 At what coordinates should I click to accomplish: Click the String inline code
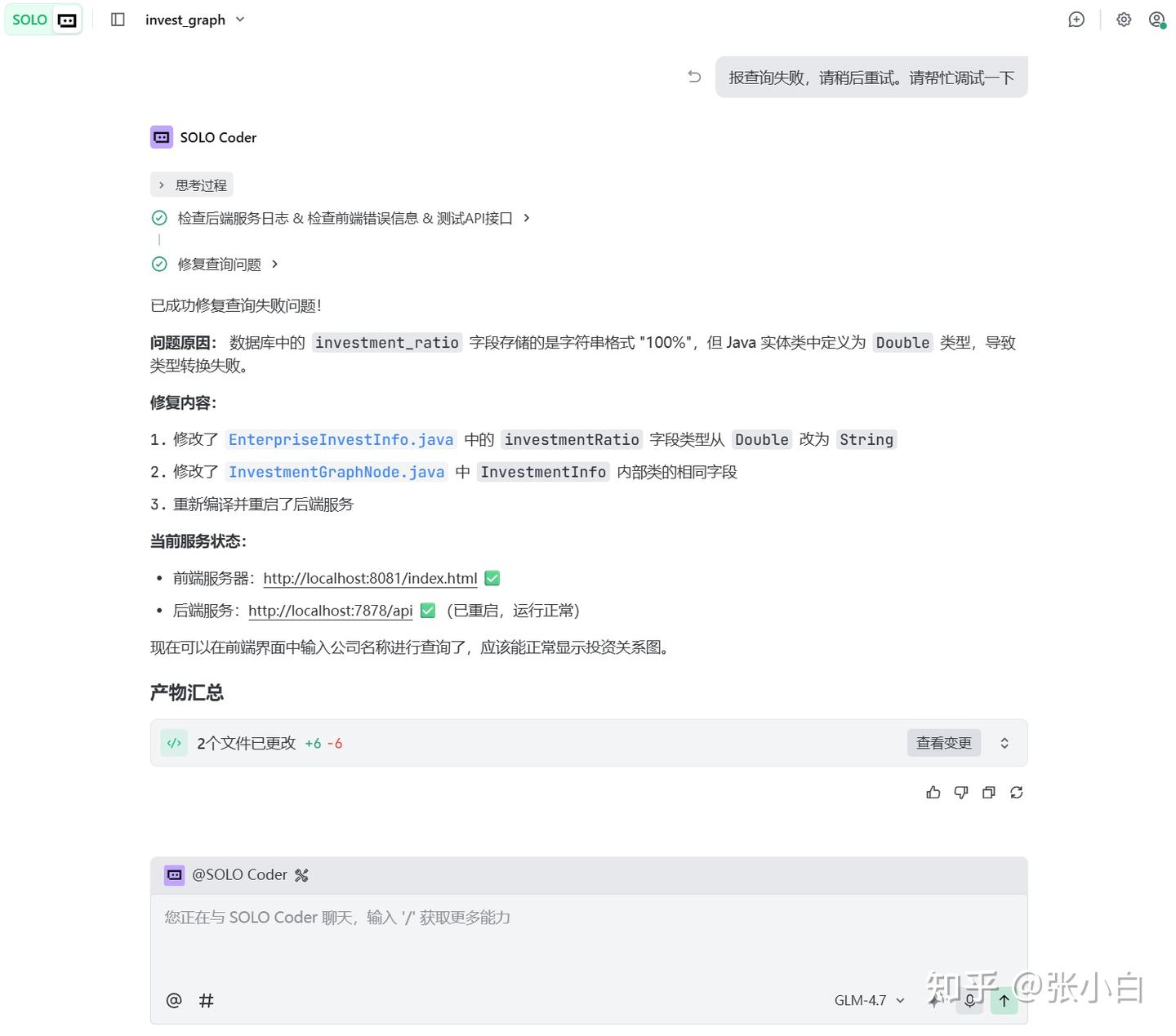tap(866, 439)
